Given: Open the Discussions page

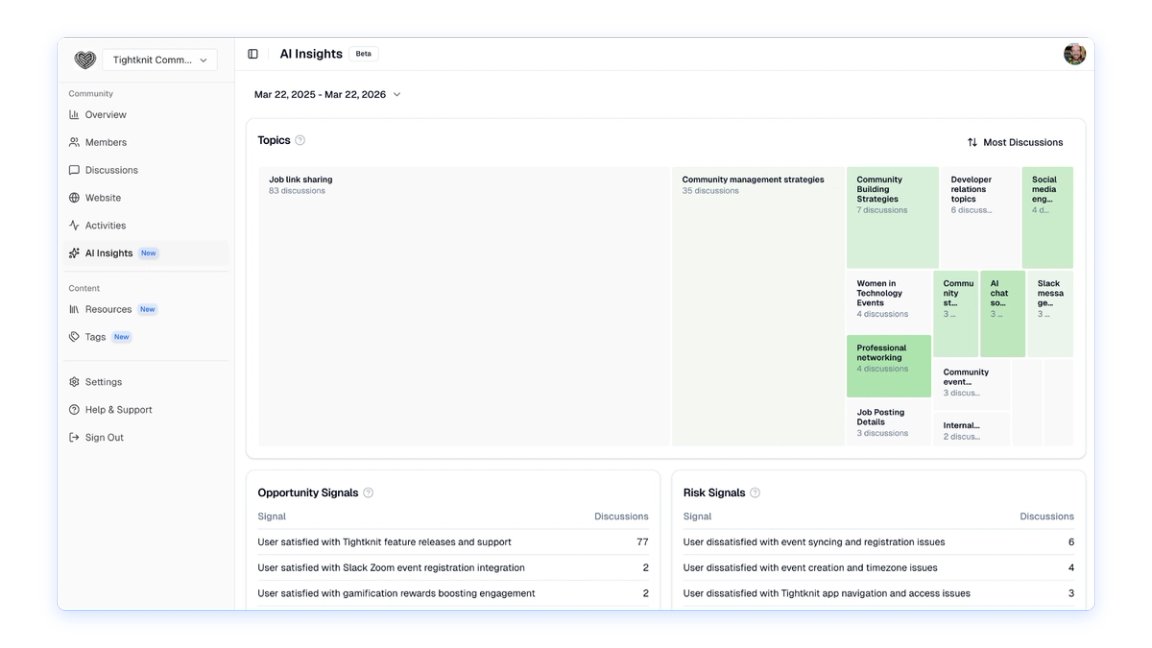Looking at the screenshot, I should [x=145, y=170].
